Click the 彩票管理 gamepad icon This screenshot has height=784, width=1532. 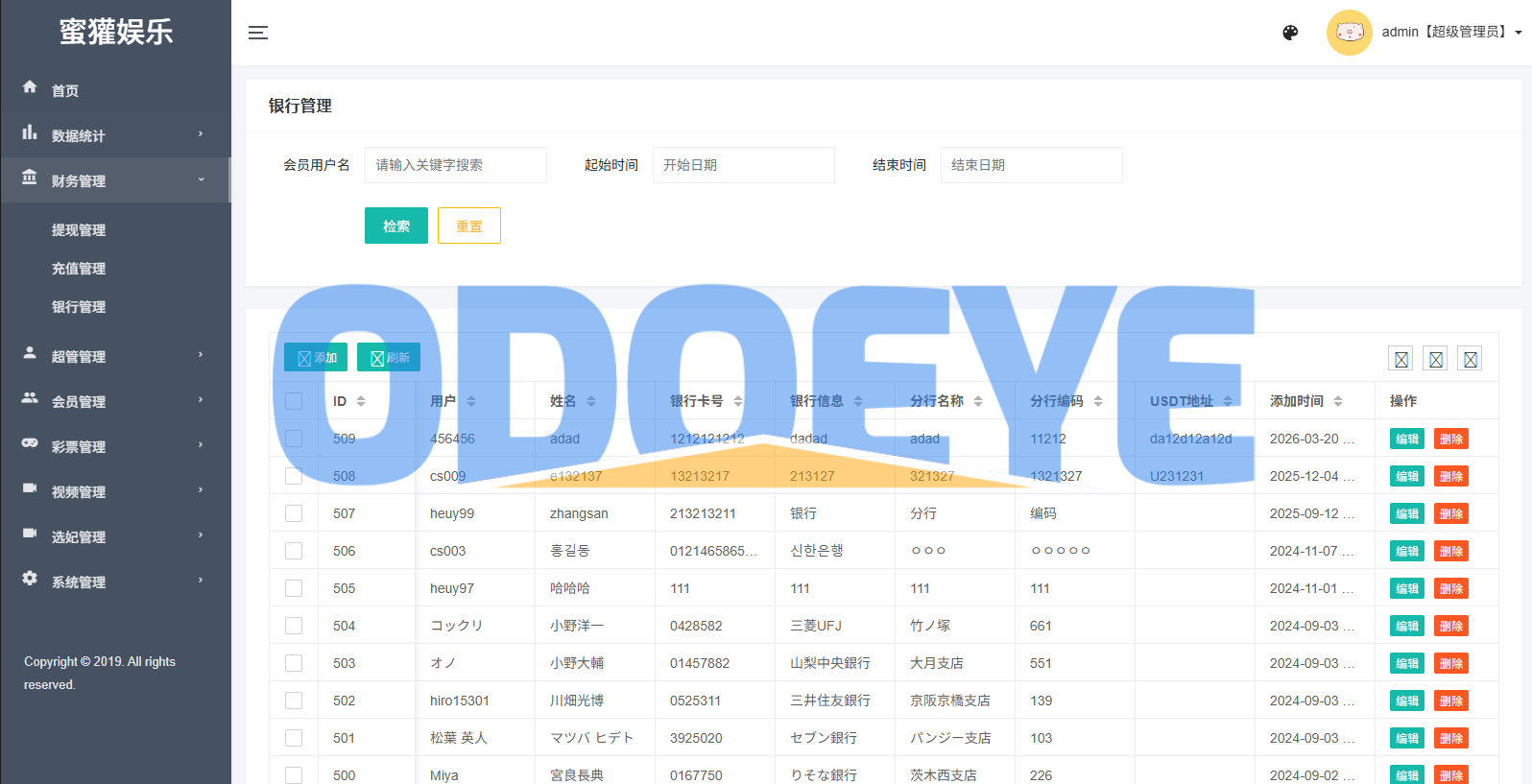tap(30, 443)
